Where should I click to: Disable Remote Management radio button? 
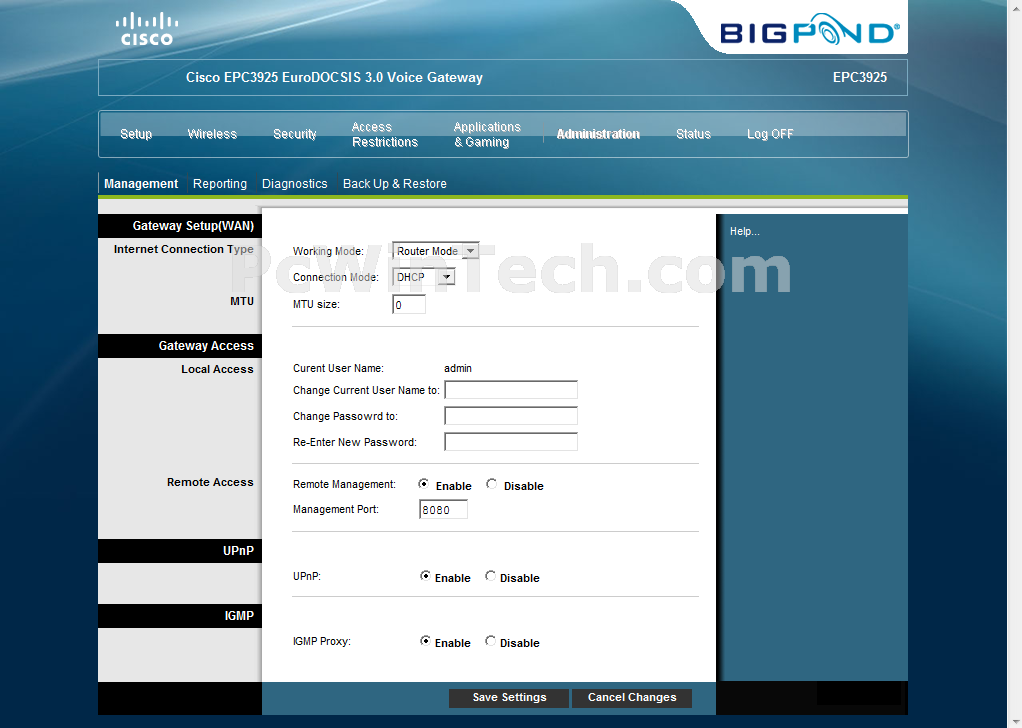pyautogui.click(x=491, y=484)
